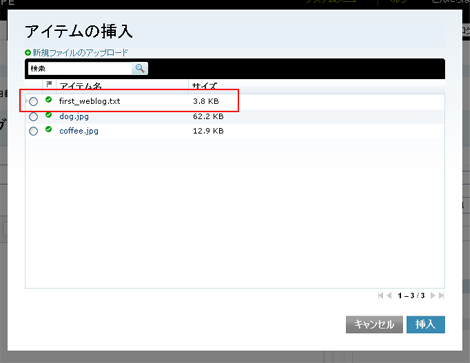The width and height of the screenshot is (470, 363).
Task: Click green plus icon for new file upload
Action: pyautogui.click(x=28, y=53)
